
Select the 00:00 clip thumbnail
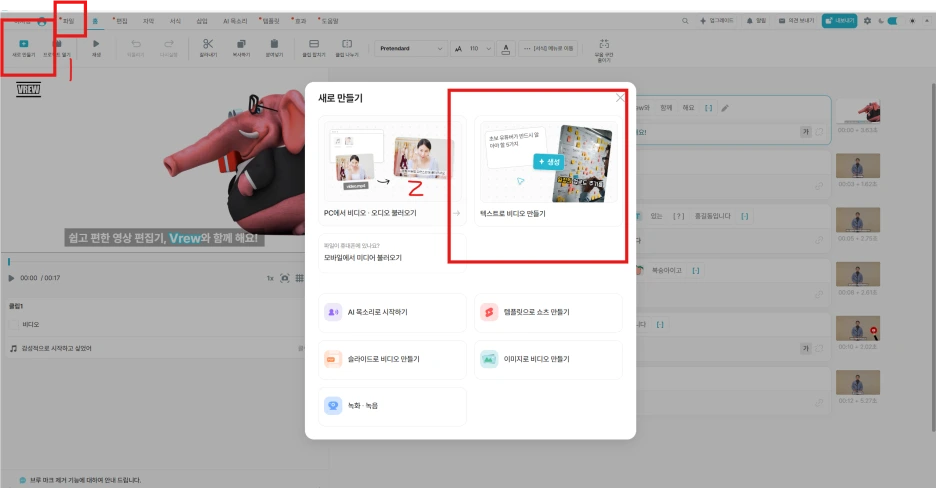(858, 111)
